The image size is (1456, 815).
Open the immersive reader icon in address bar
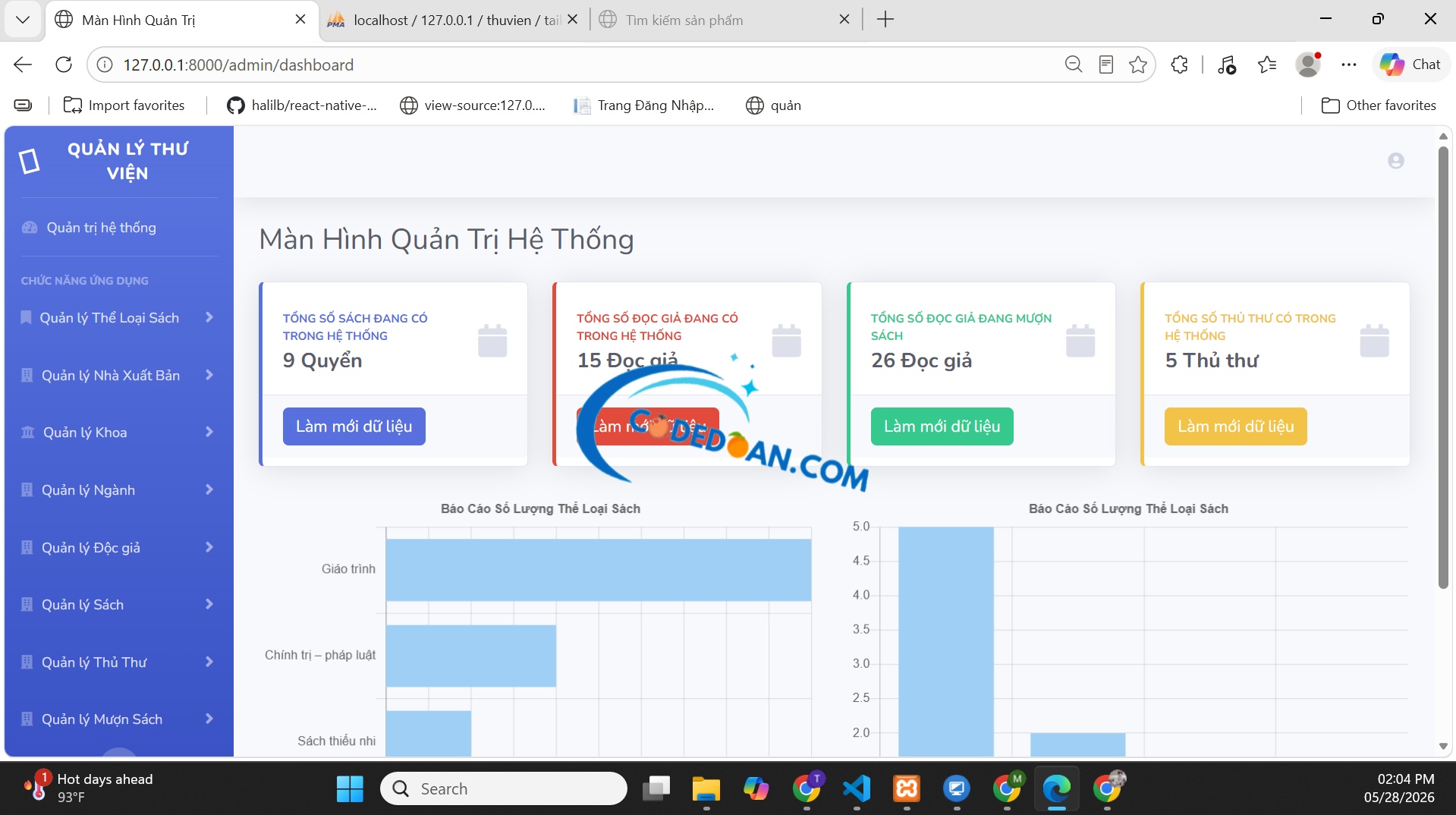click(x=1106, y=65)
